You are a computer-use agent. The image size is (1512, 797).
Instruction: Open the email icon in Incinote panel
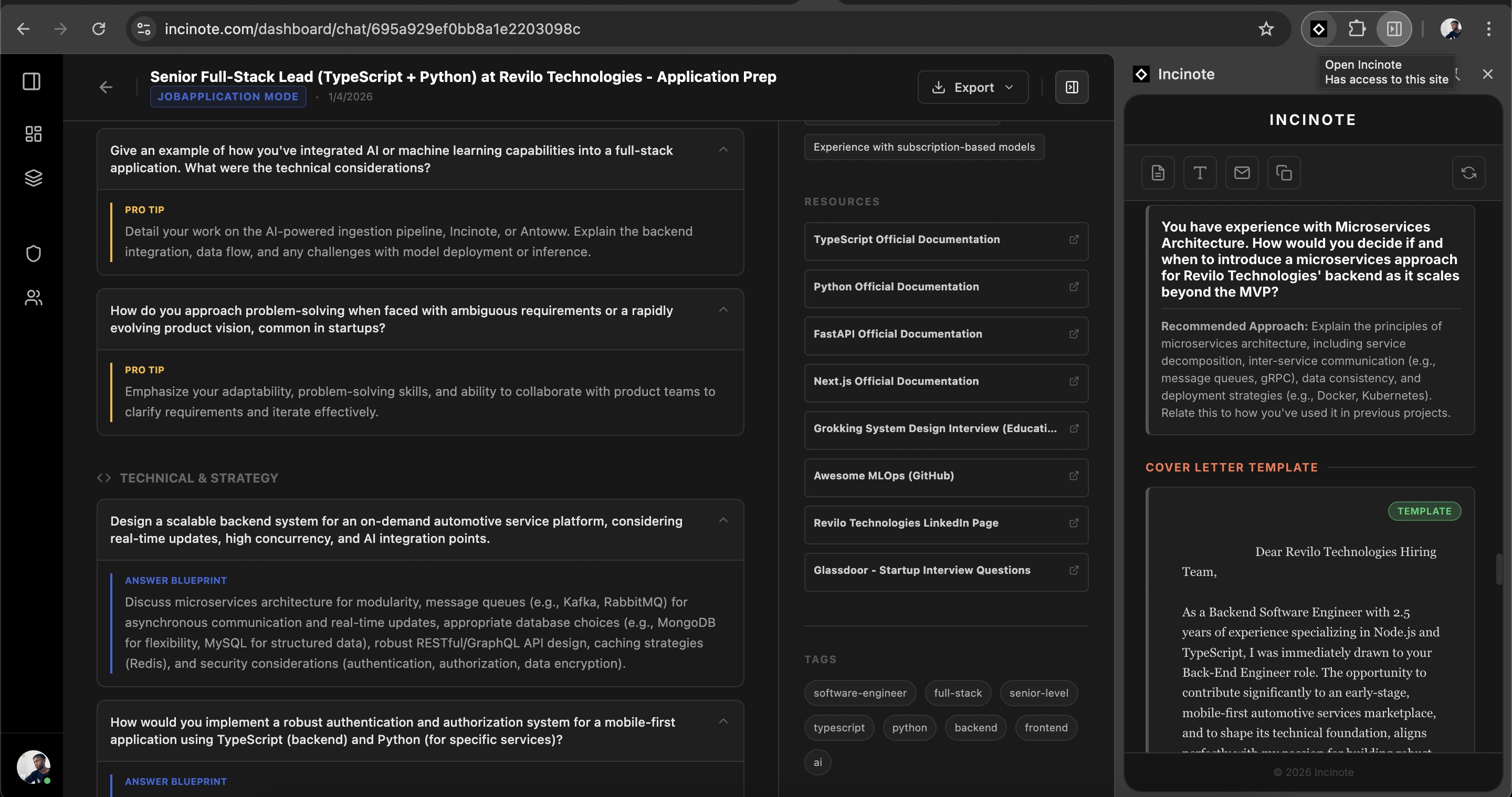coord(1243,172)
